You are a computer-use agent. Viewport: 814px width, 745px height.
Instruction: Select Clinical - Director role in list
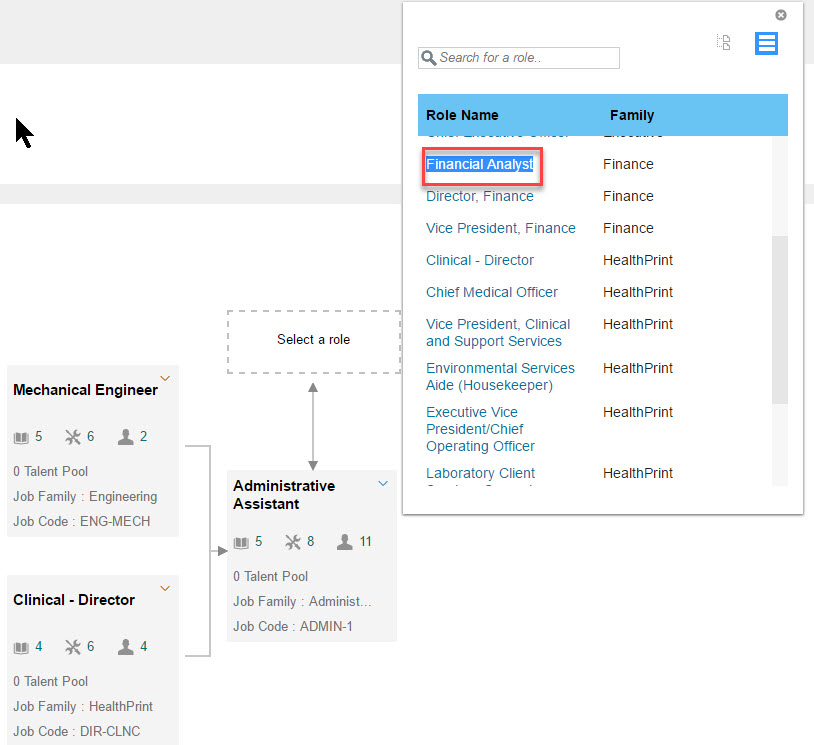tap(480, 260)
